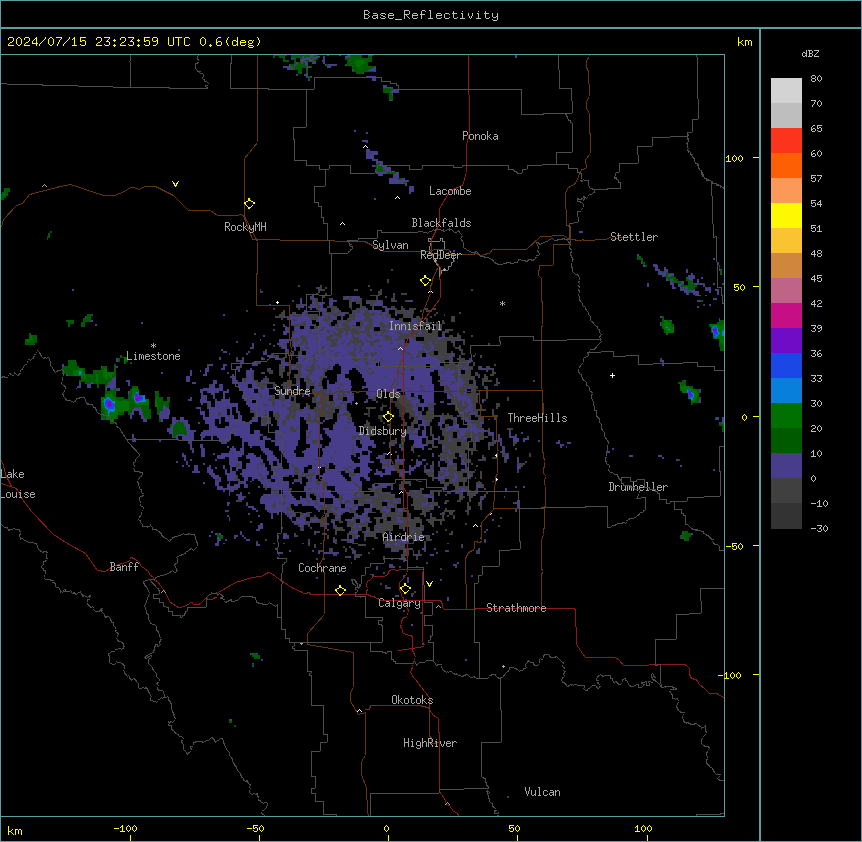Pick the red 60-65 dBZ legend swatch

click(786, 141)
